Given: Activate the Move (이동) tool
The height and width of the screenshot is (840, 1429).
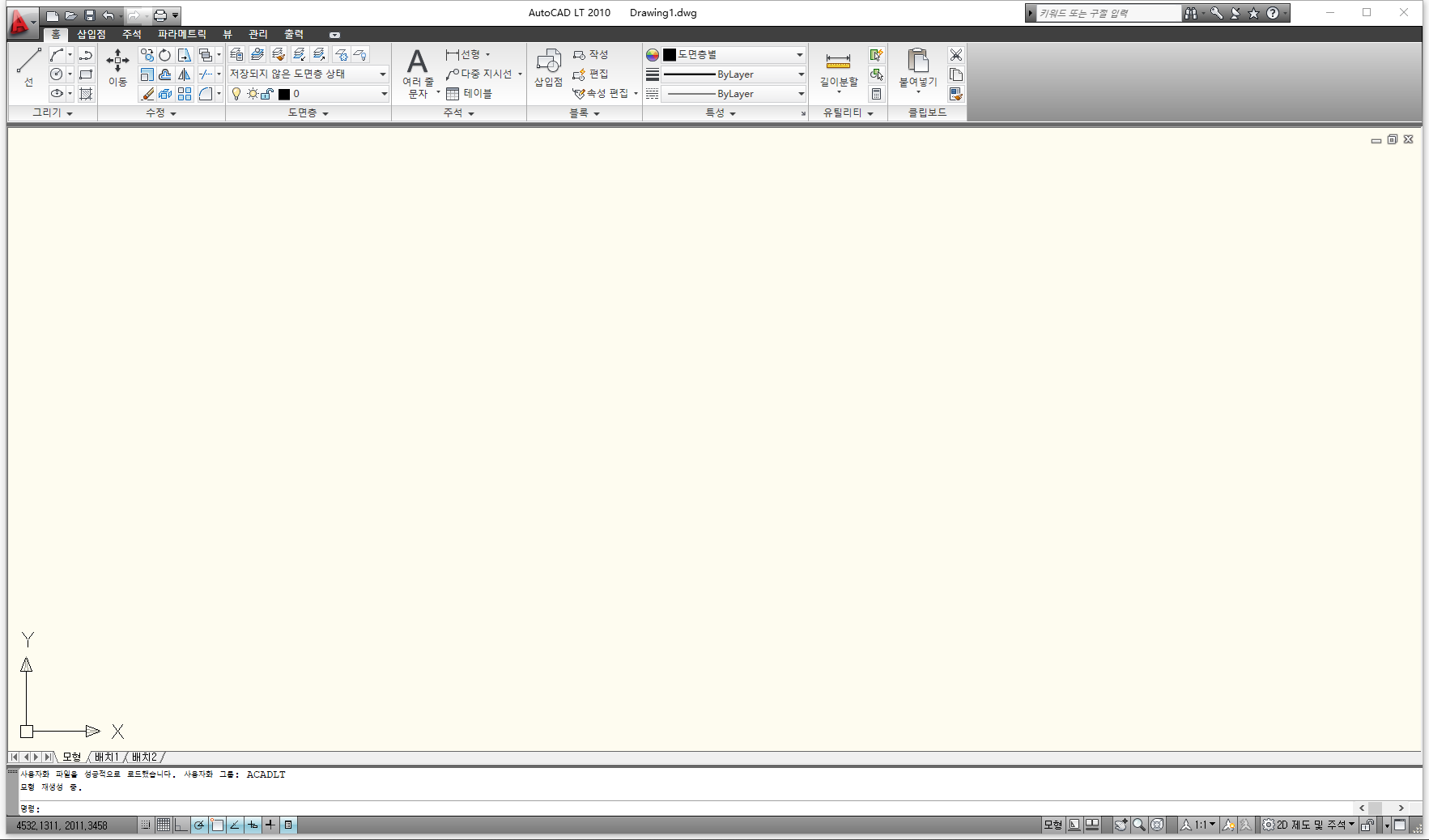Looking at the screenshot, I should [x=118, y=66].
